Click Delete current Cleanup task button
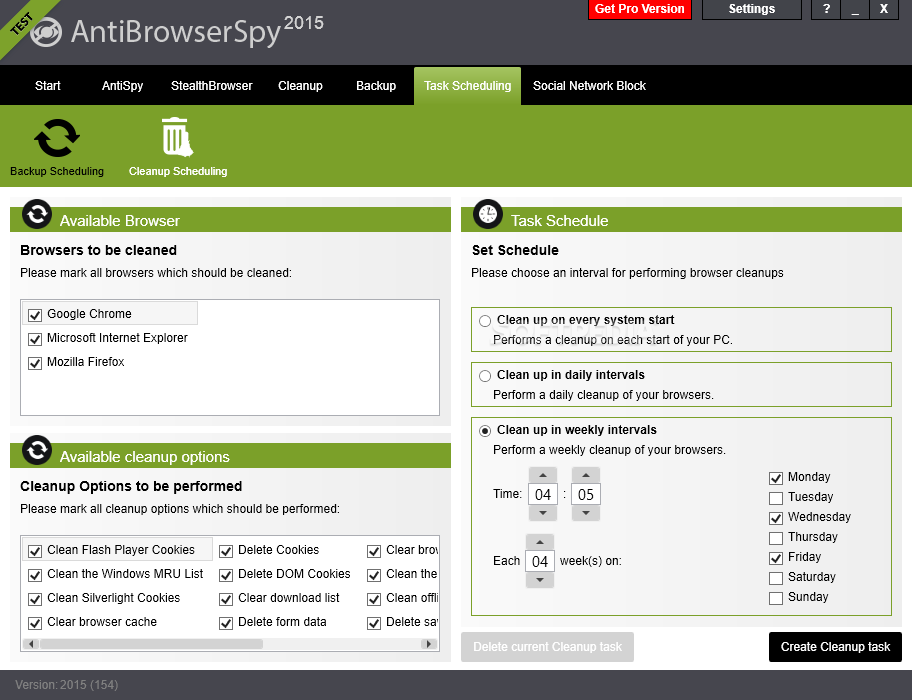Image resolution: width=912 pixels, height=700 pixels. pos(547,647)
